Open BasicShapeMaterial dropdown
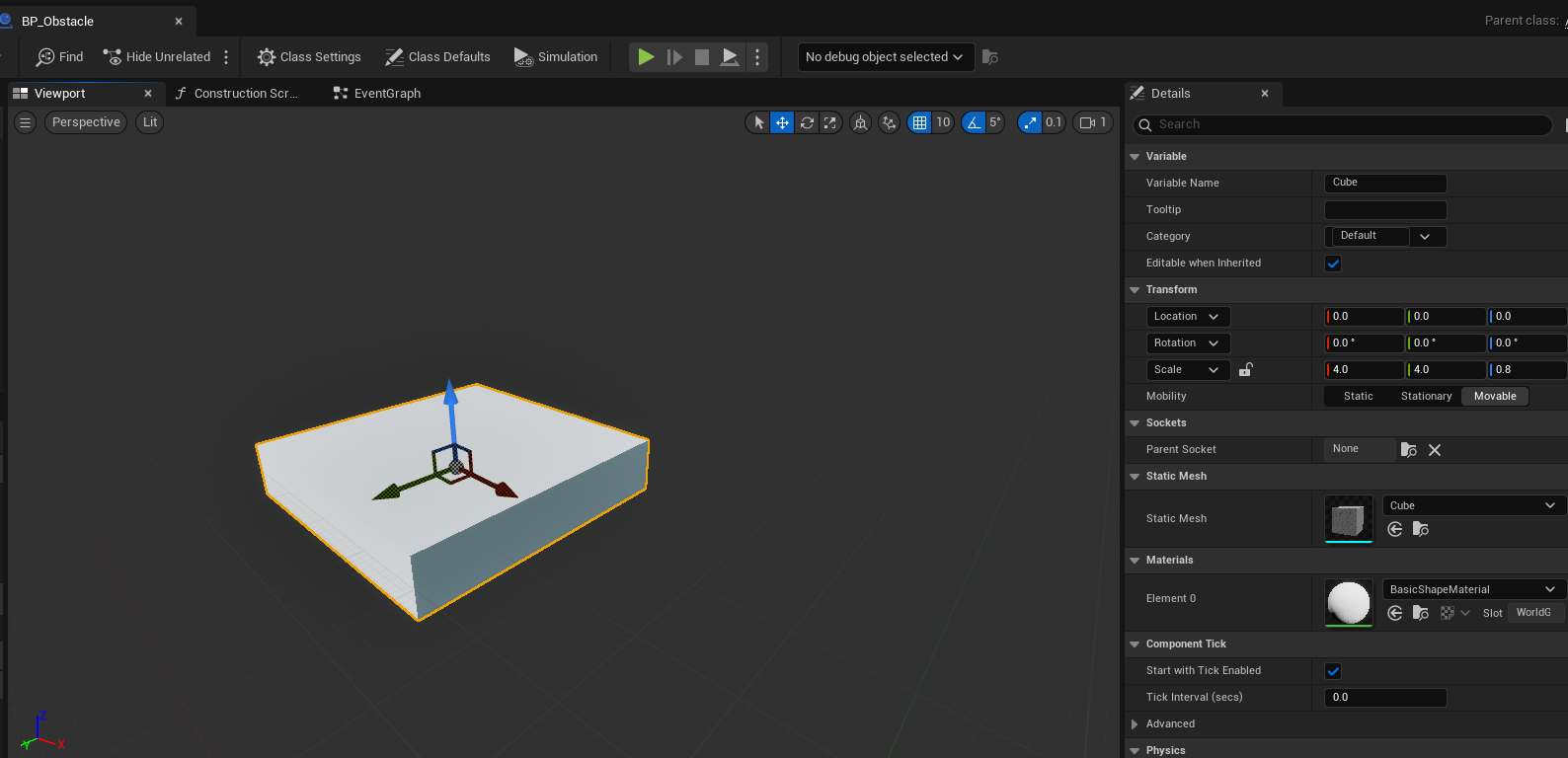 pos(1473,589)
